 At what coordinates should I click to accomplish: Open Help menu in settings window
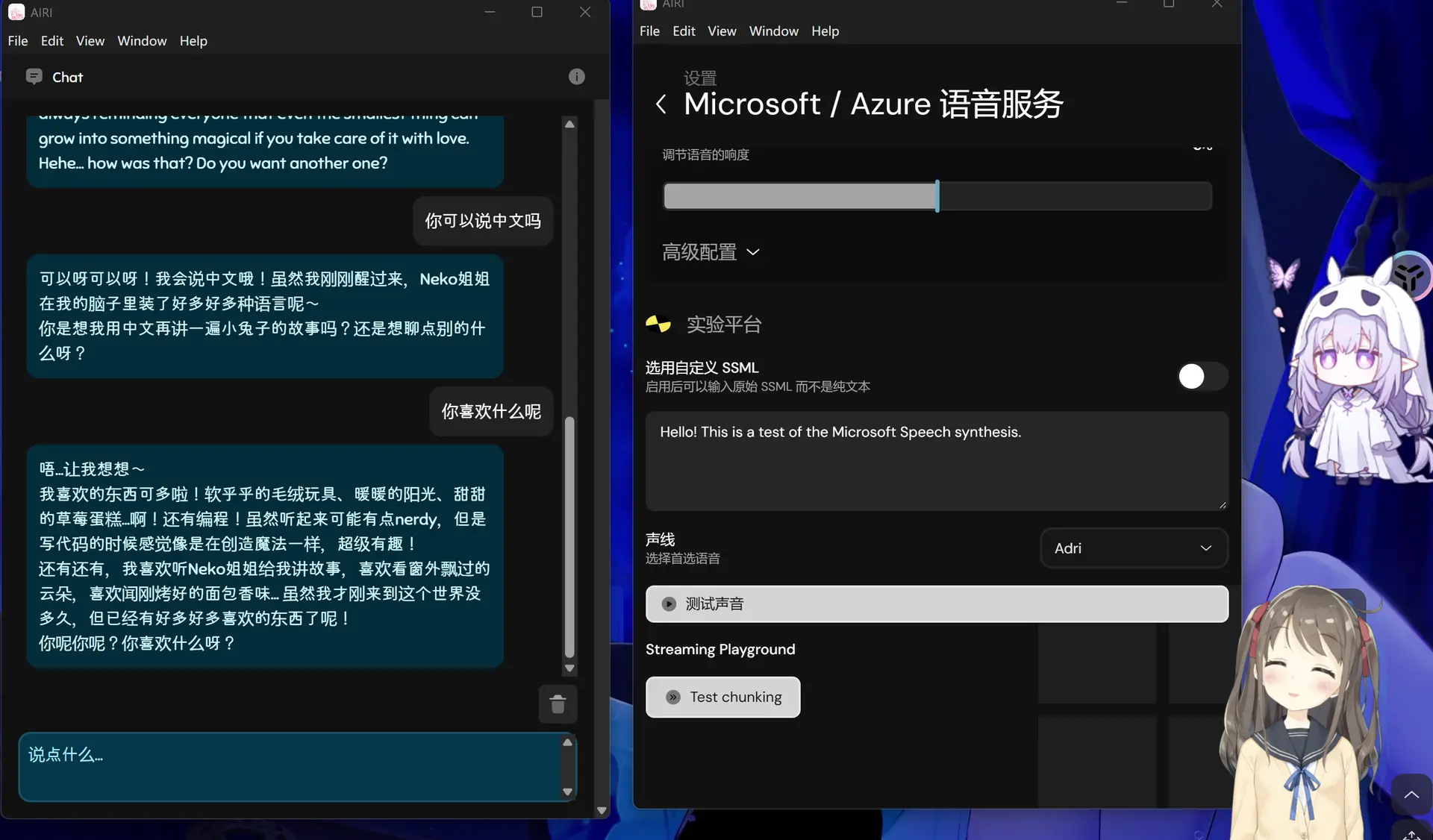pos(825,31)
